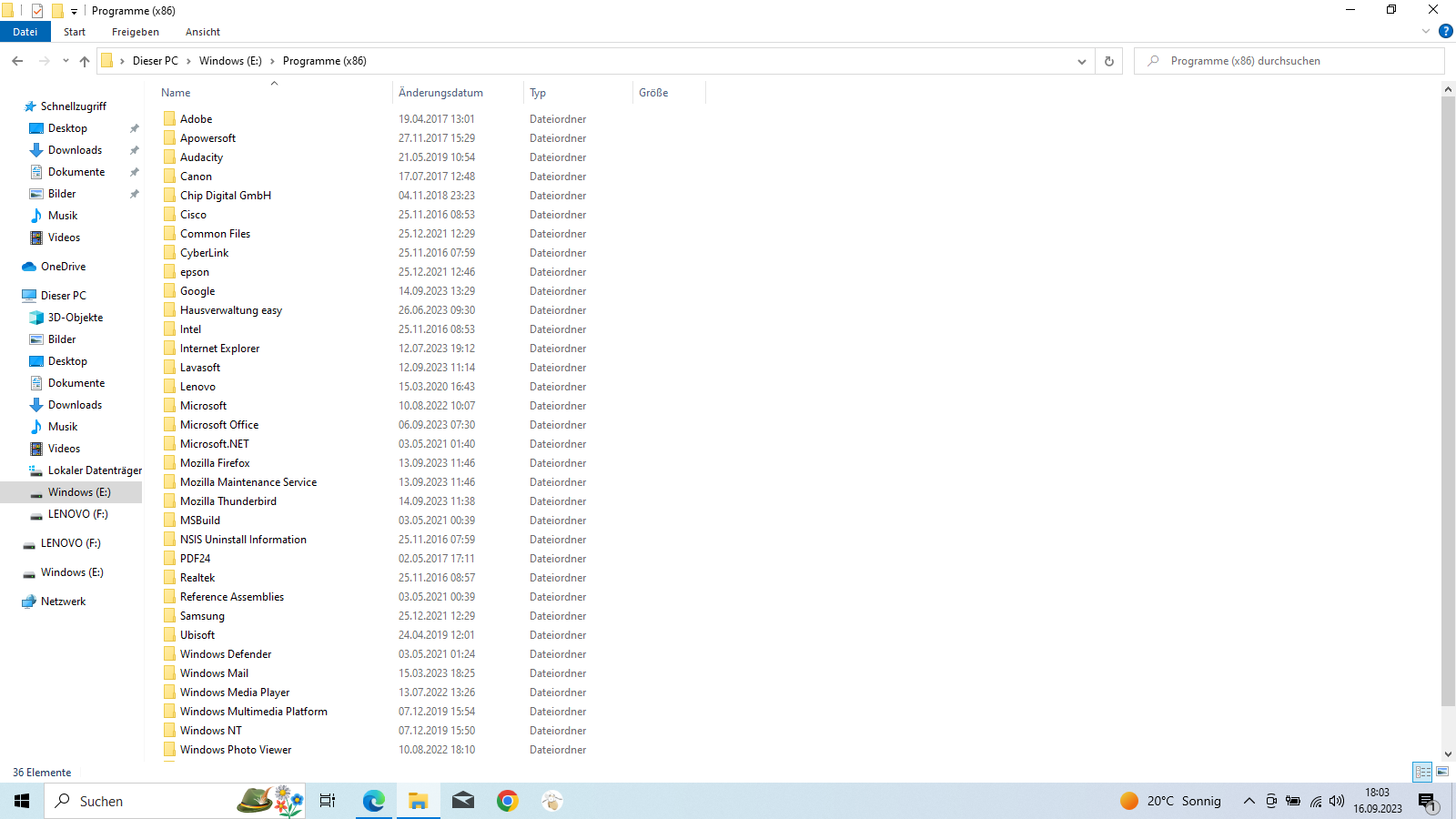This screenshot has height=819, width=1456.
Task: Open Task View on the taskbar
Action: 328,801
